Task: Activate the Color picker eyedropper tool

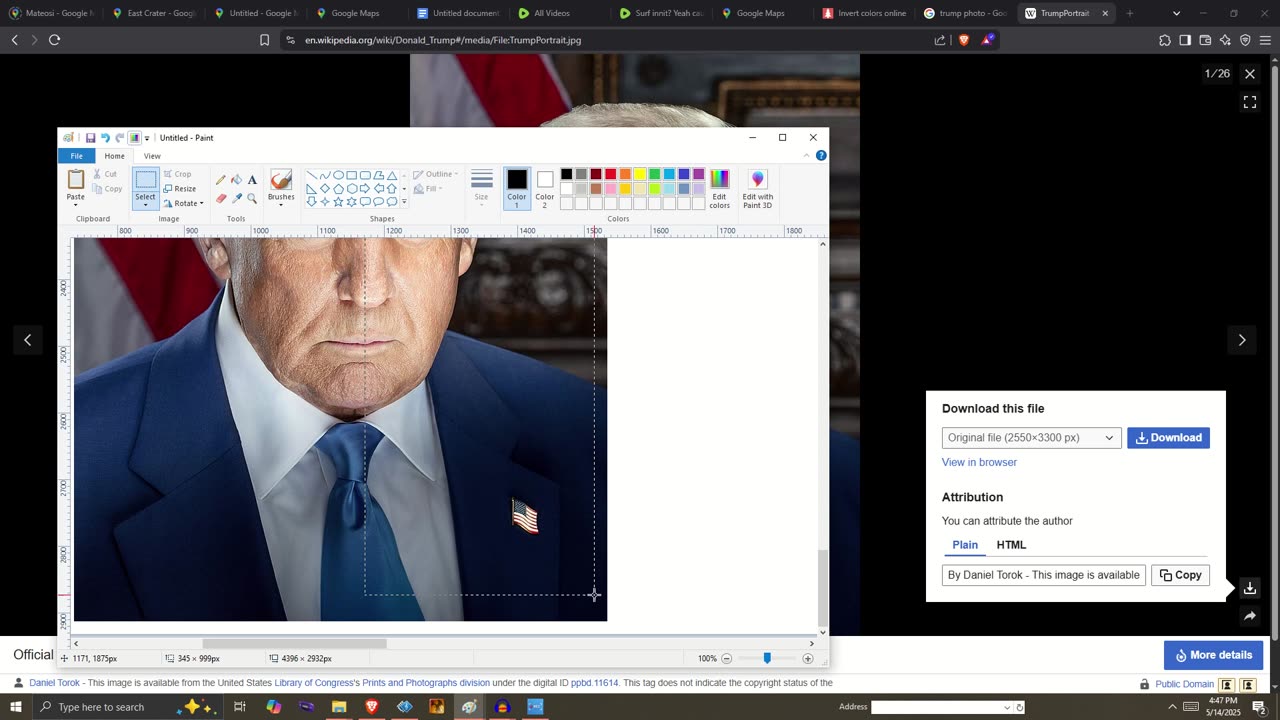Action: click(x=236, y=198)
